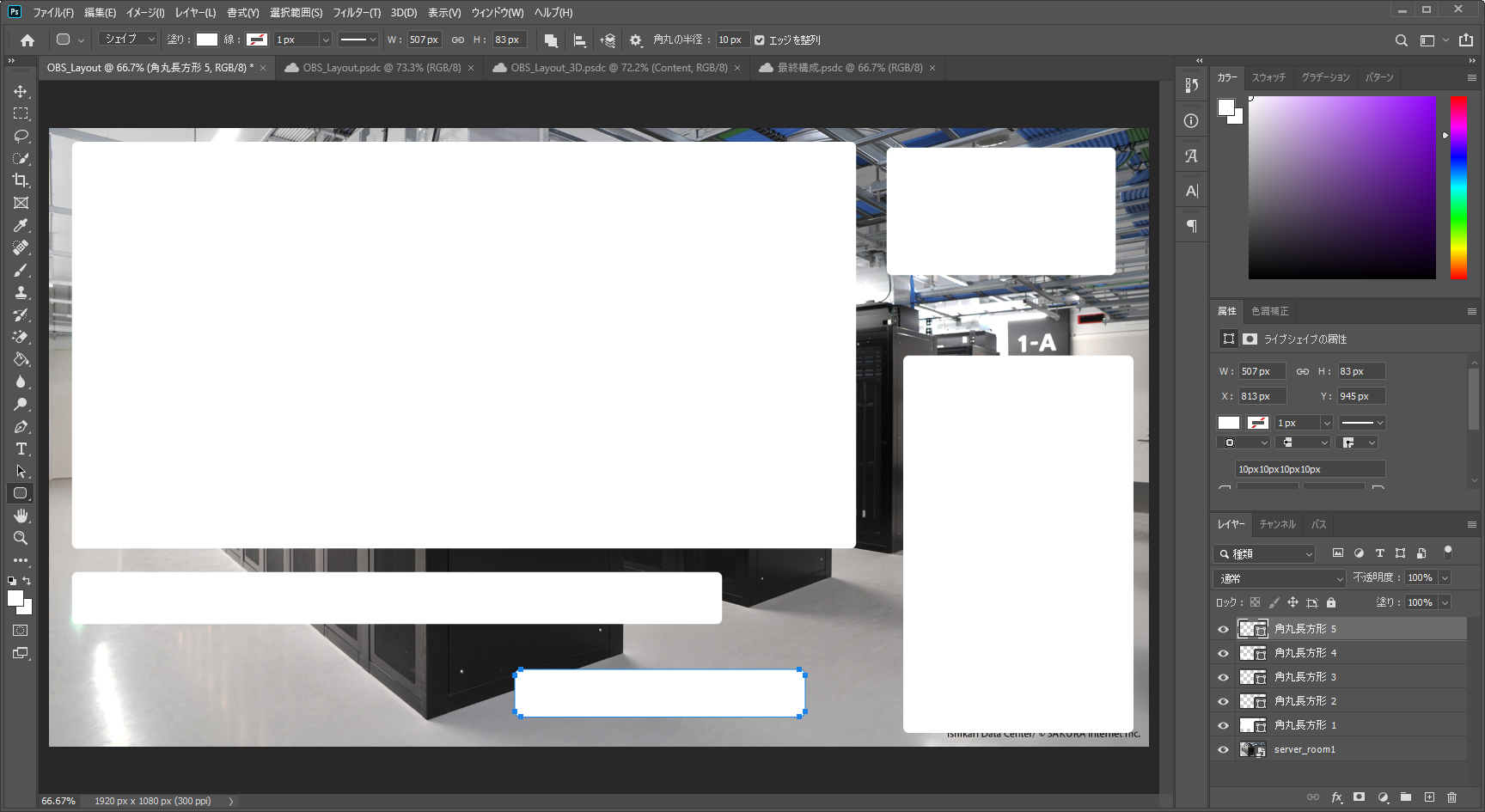This screenshot has height=812, width=1485.
Task: Click the Y position field in properties
Action: 1361,396
